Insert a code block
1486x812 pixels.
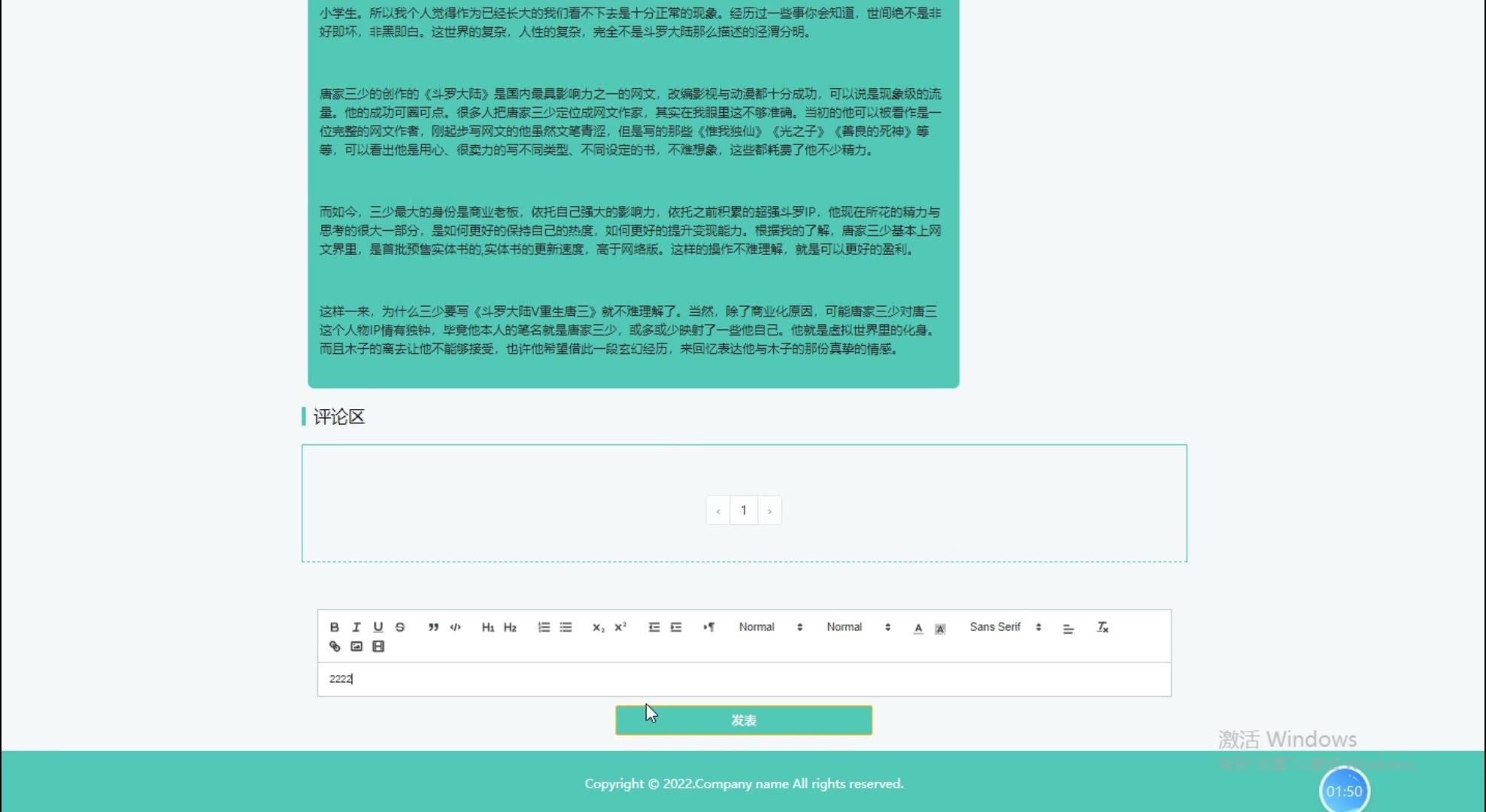[x=456, y=627]
